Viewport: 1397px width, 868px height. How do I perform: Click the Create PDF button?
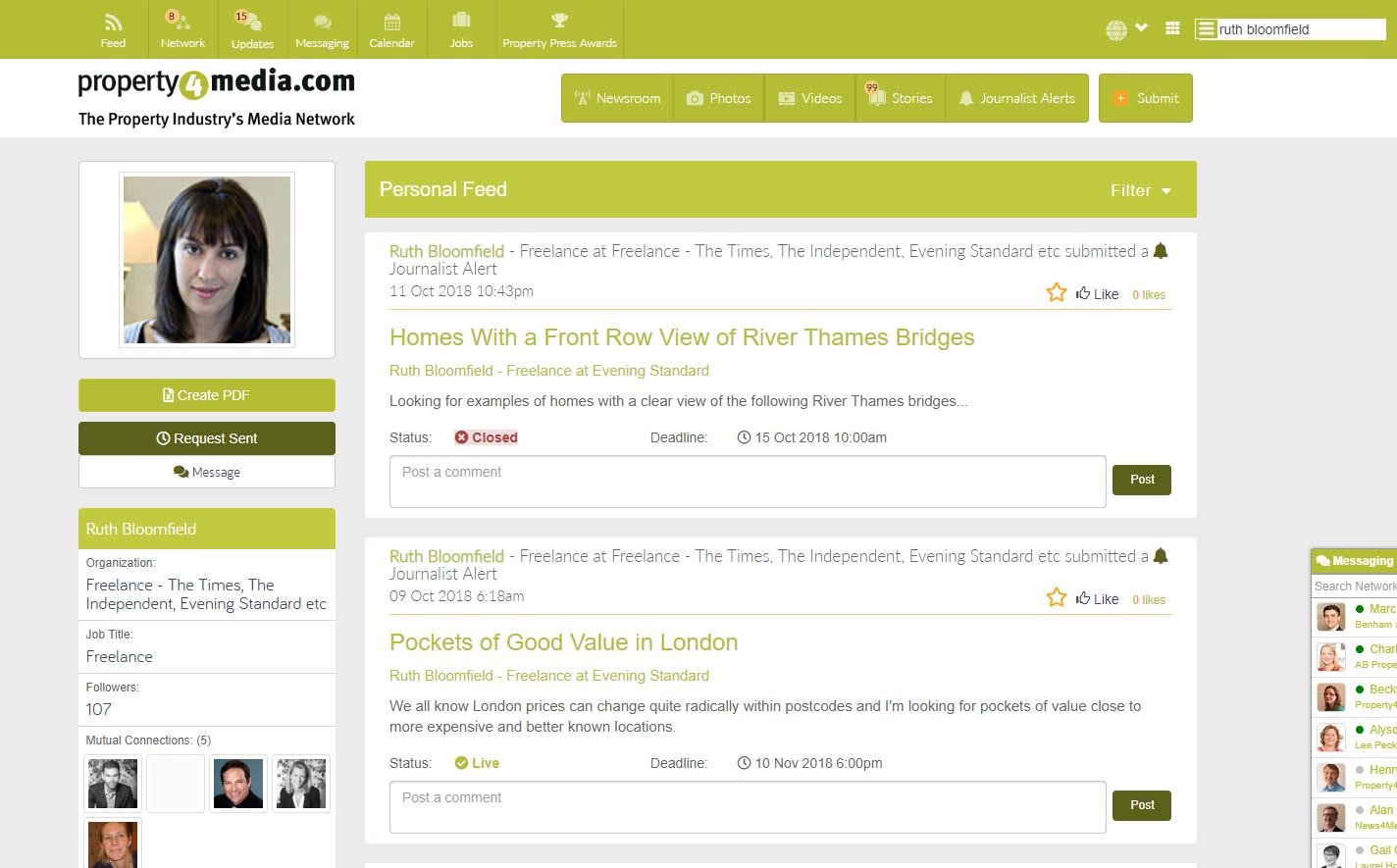(x=206, y=395)
